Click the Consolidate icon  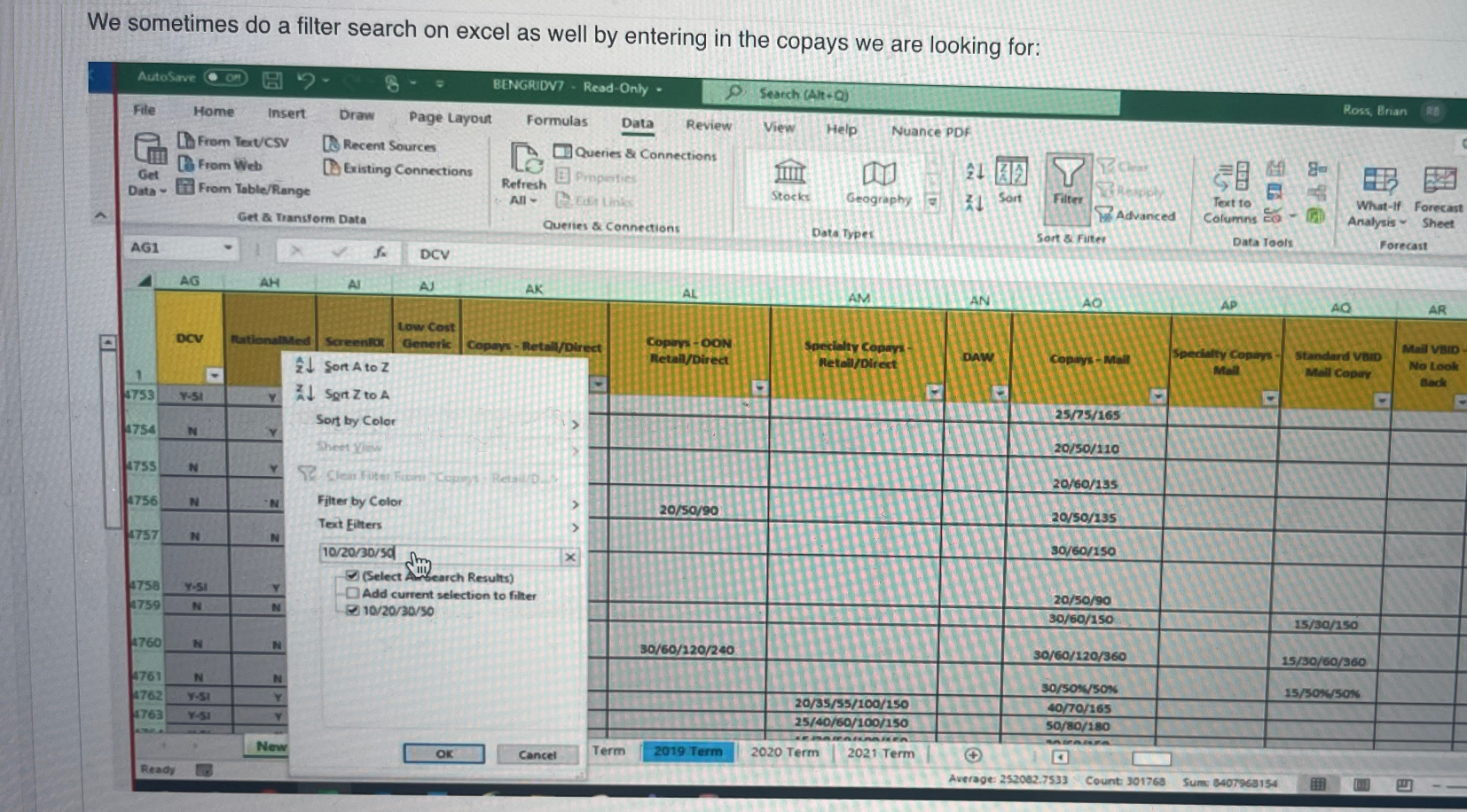click(x=1317, y=169)
